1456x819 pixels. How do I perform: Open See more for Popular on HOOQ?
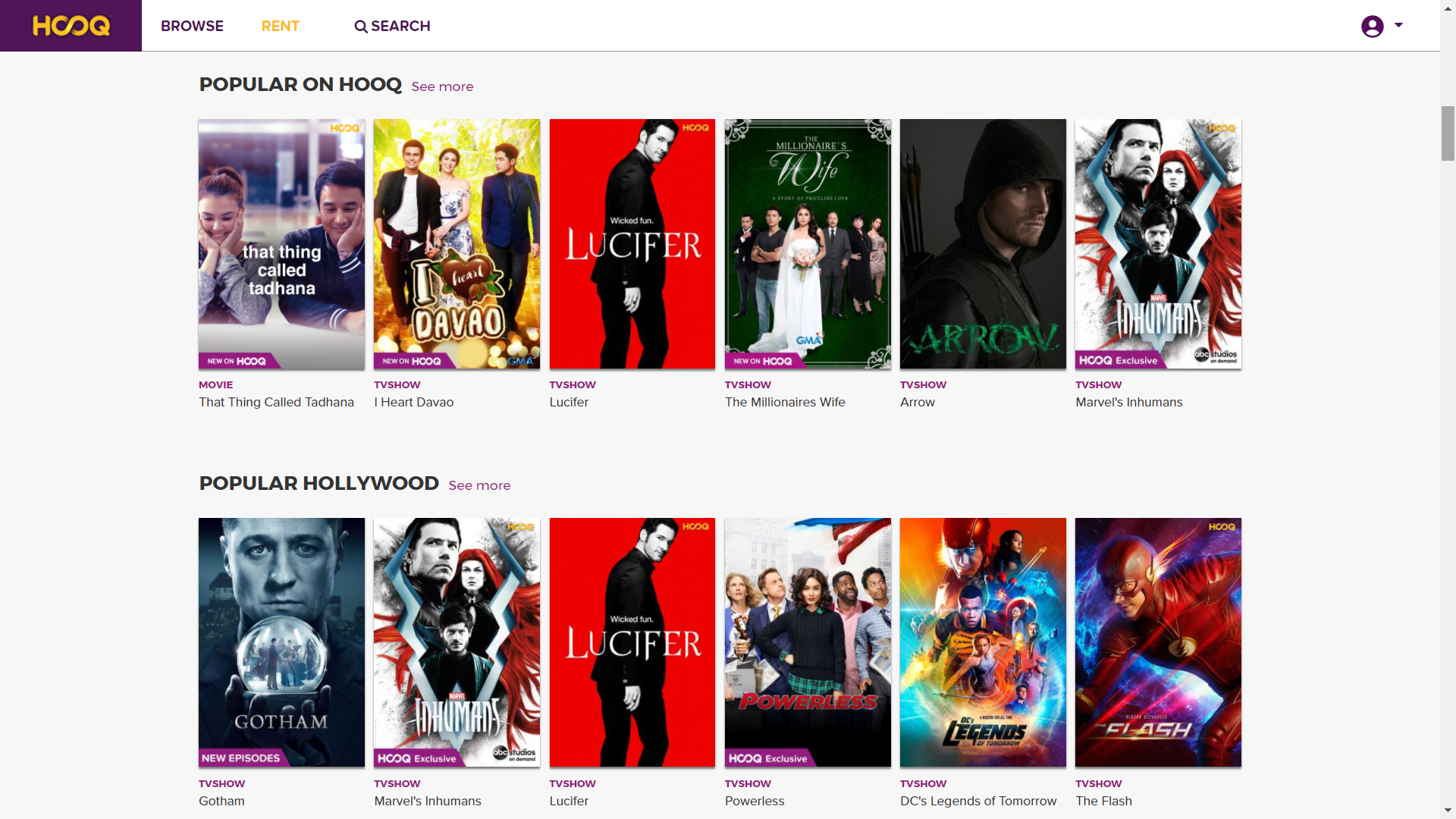[442, 86]
